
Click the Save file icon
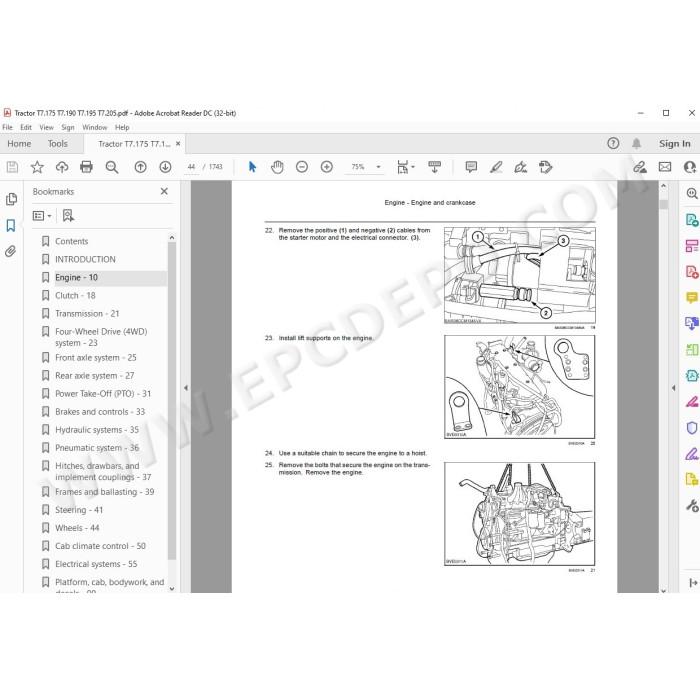12,167
